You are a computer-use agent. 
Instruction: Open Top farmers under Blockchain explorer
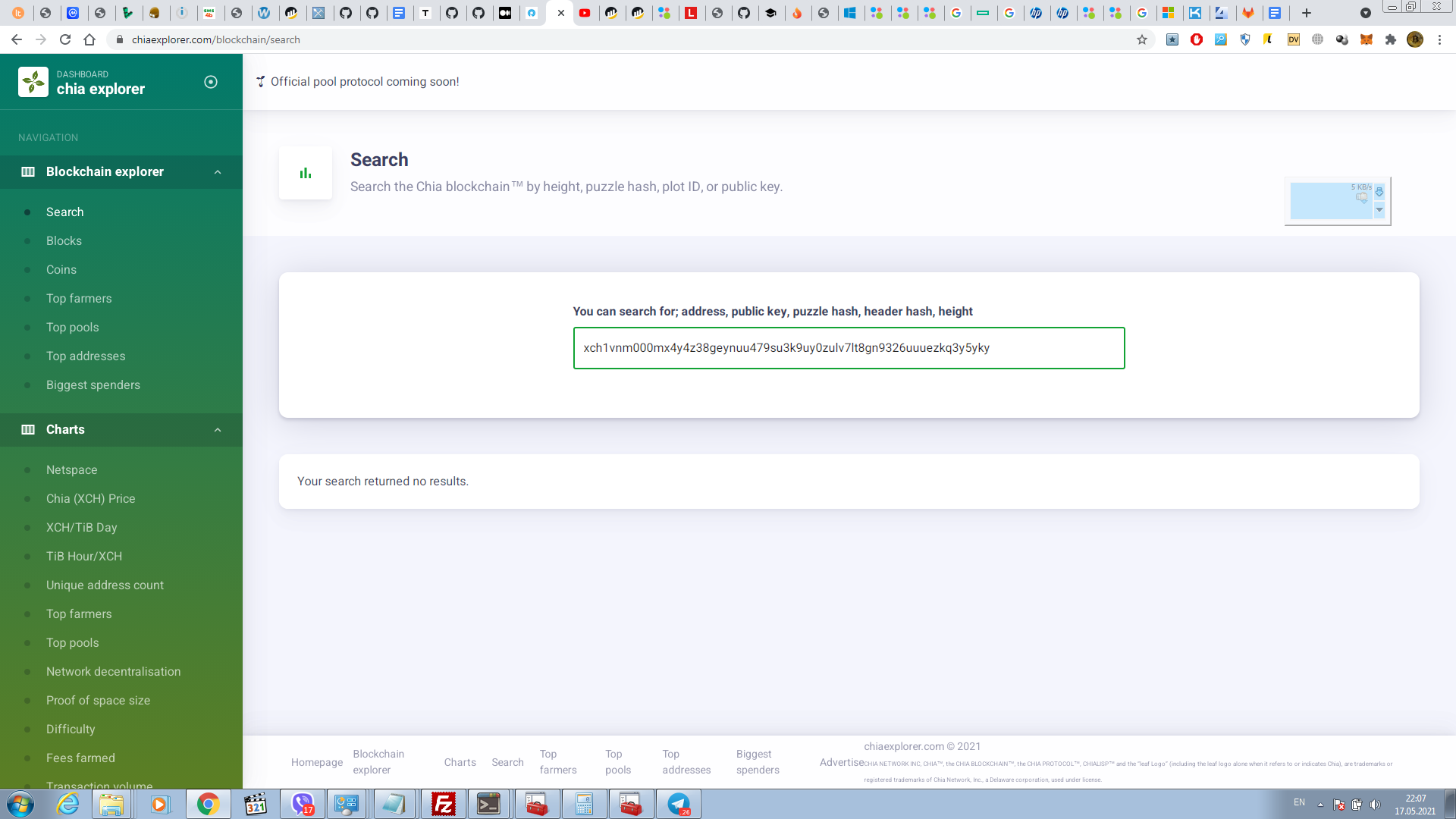(x=79, y=298)
